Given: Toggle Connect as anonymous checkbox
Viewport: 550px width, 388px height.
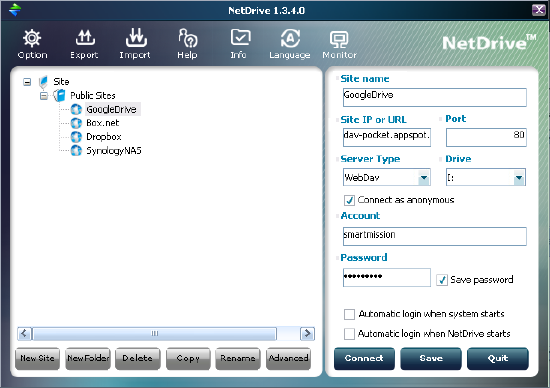Looking at the screenshot, I should 349,200.
